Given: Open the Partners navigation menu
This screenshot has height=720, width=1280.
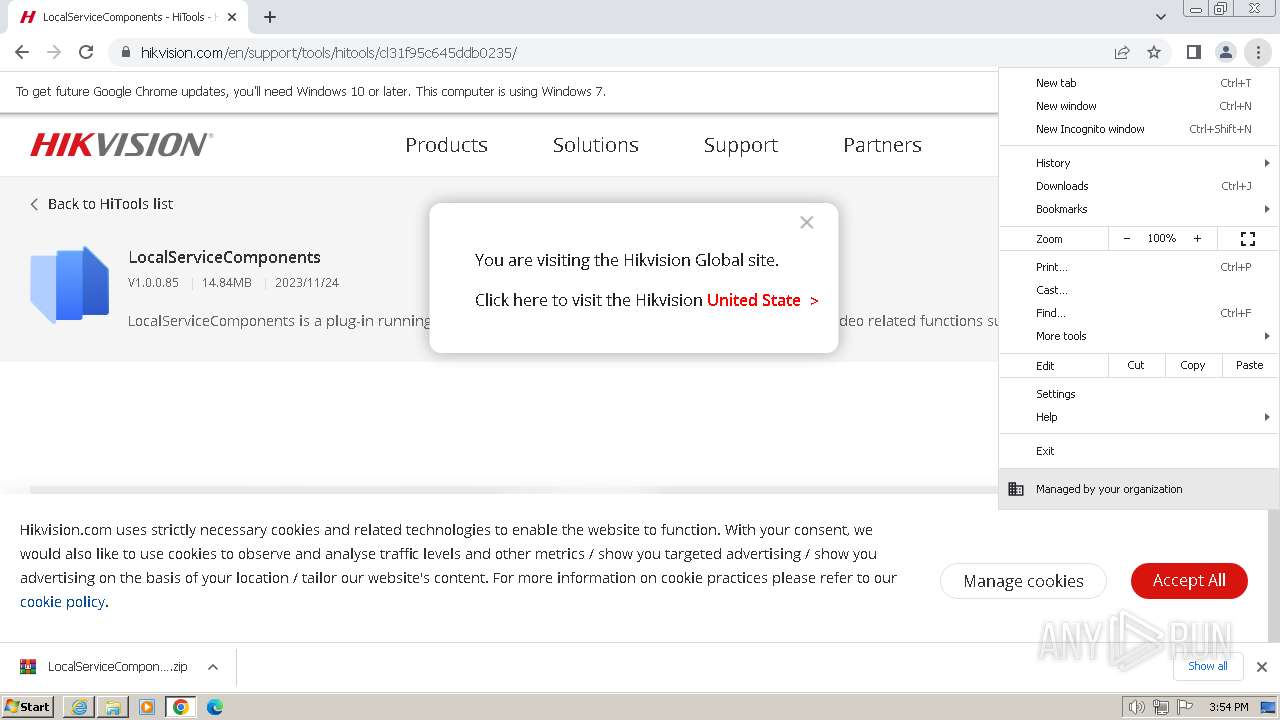Looking at the screenshot, I should point(882,145).
